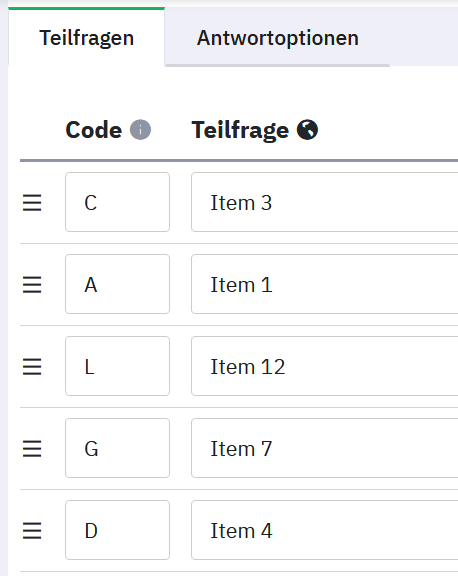
Task: Focus the code field containing D
Action: click(x=118, y=530)
